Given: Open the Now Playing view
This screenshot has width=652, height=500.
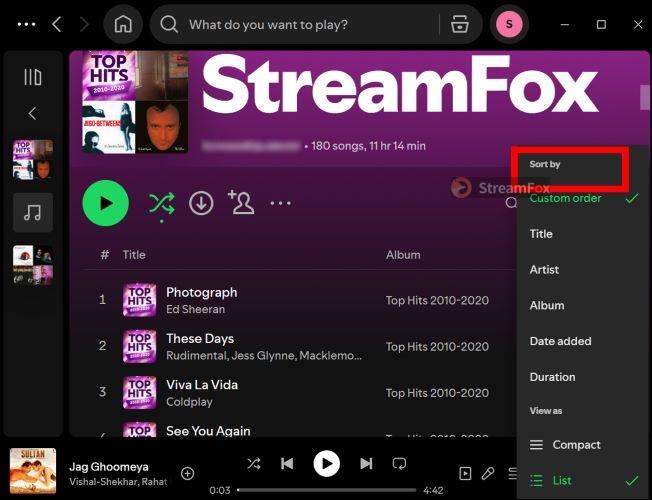Looking at the screenshot, I should tap(465, 473).
